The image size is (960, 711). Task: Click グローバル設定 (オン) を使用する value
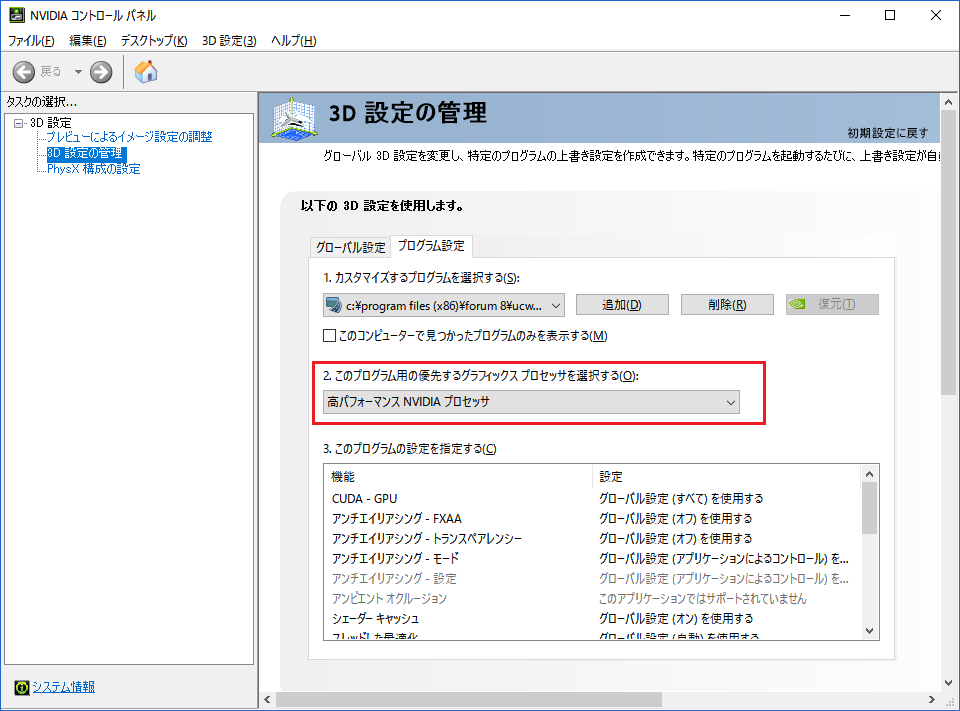point(676,619)
